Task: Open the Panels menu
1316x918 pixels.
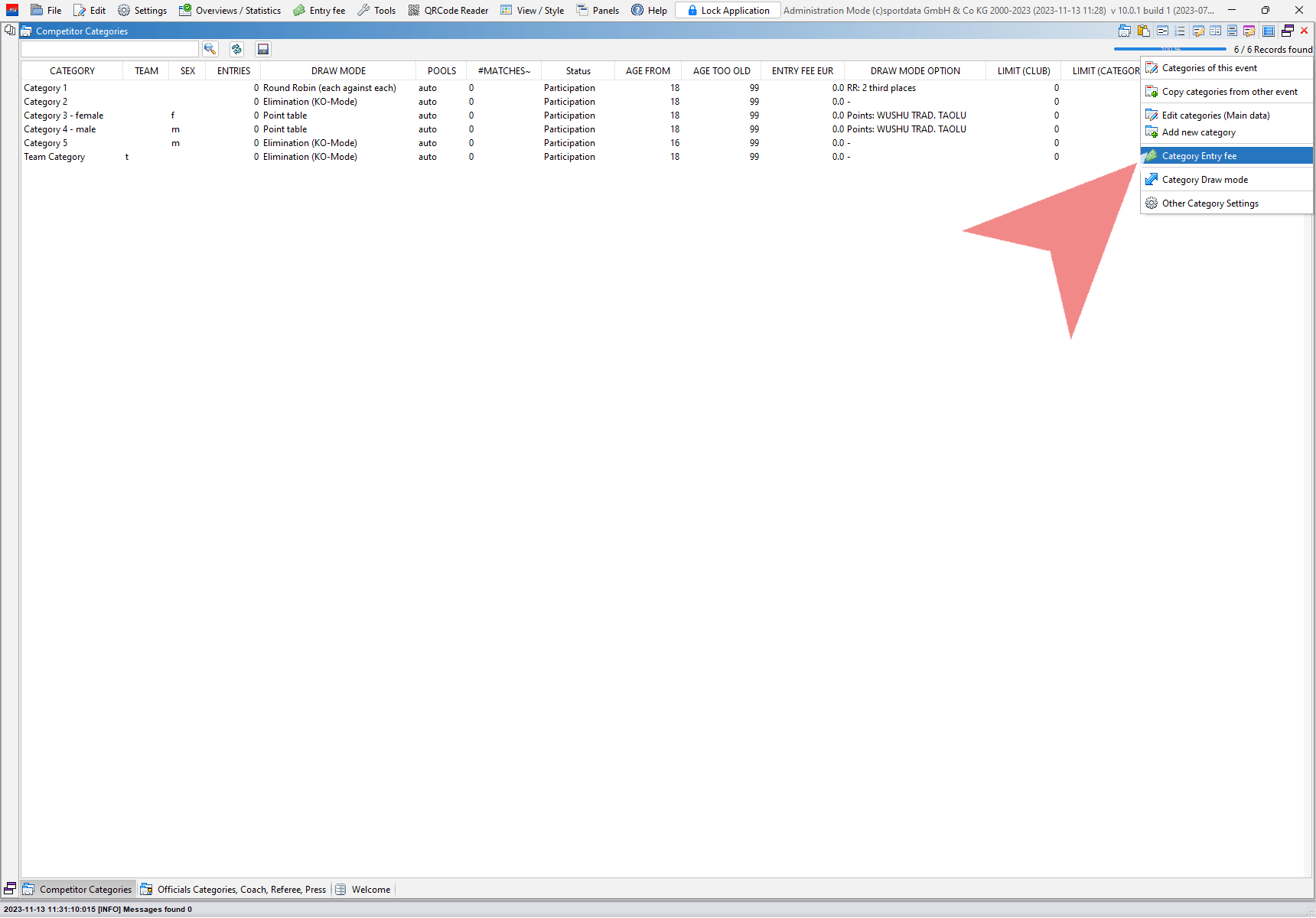Action: (598, 11)
